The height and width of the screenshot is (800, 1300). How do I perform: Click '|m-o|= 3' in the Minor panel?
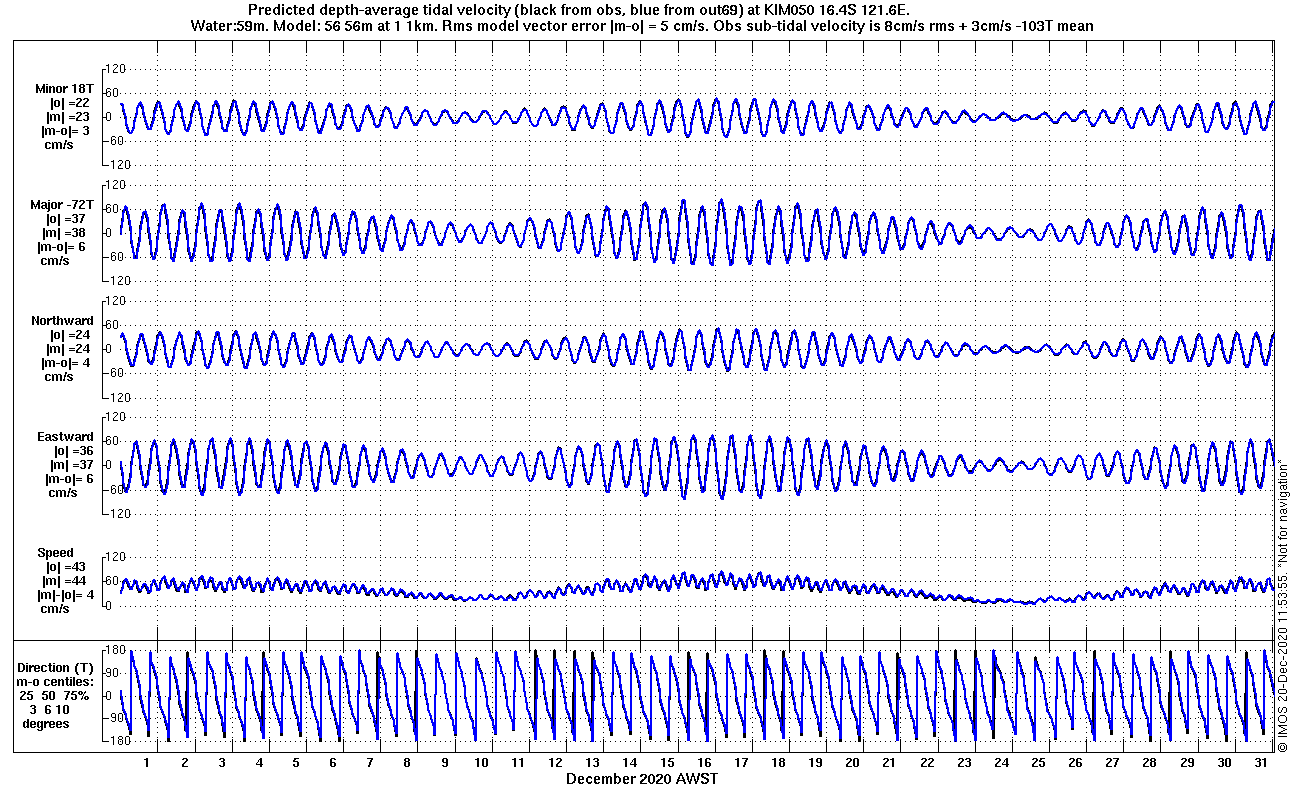click(65, 131)
